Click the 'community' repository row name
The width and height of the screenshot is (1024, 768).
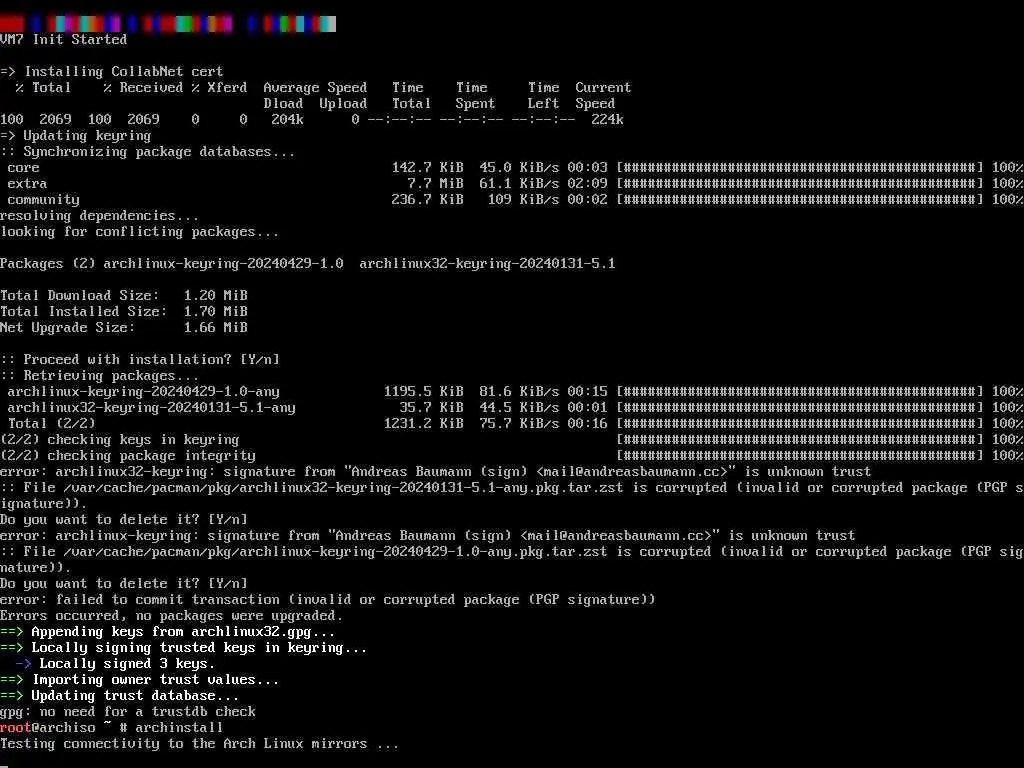click(x=44, y=200)
